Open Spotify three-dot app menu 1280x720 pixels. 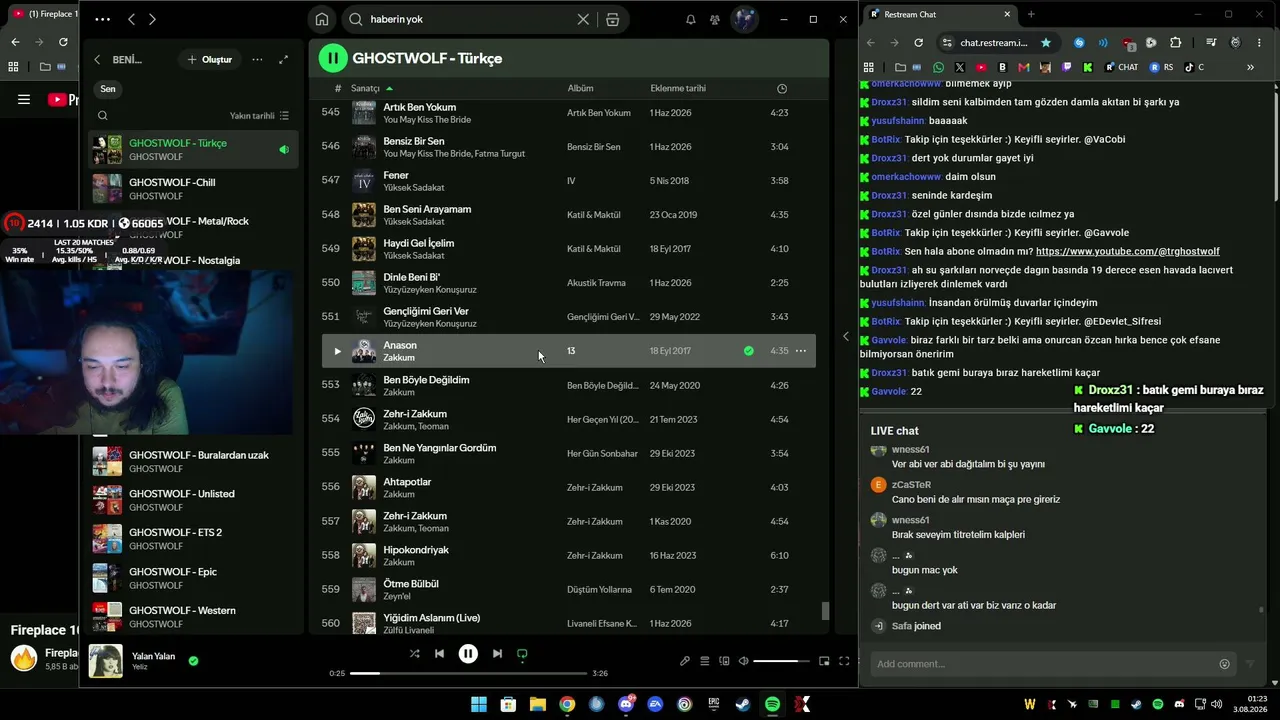[102, 19]
